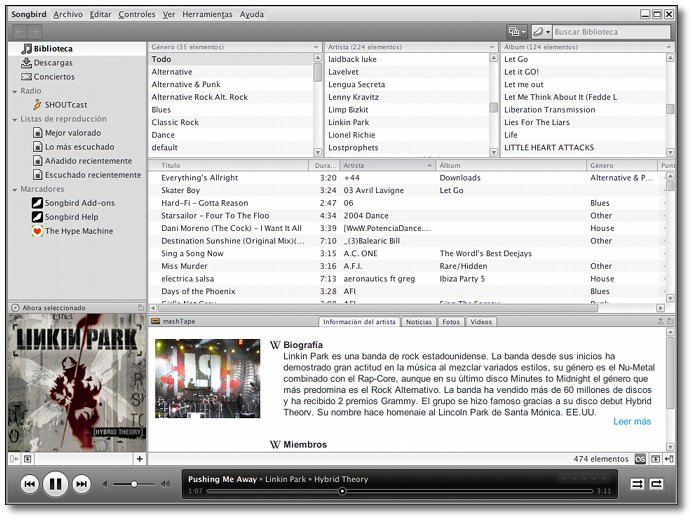Screen dimensions: 693x520
Task: Open the Descargas downloads view
Action: (47, 63)
